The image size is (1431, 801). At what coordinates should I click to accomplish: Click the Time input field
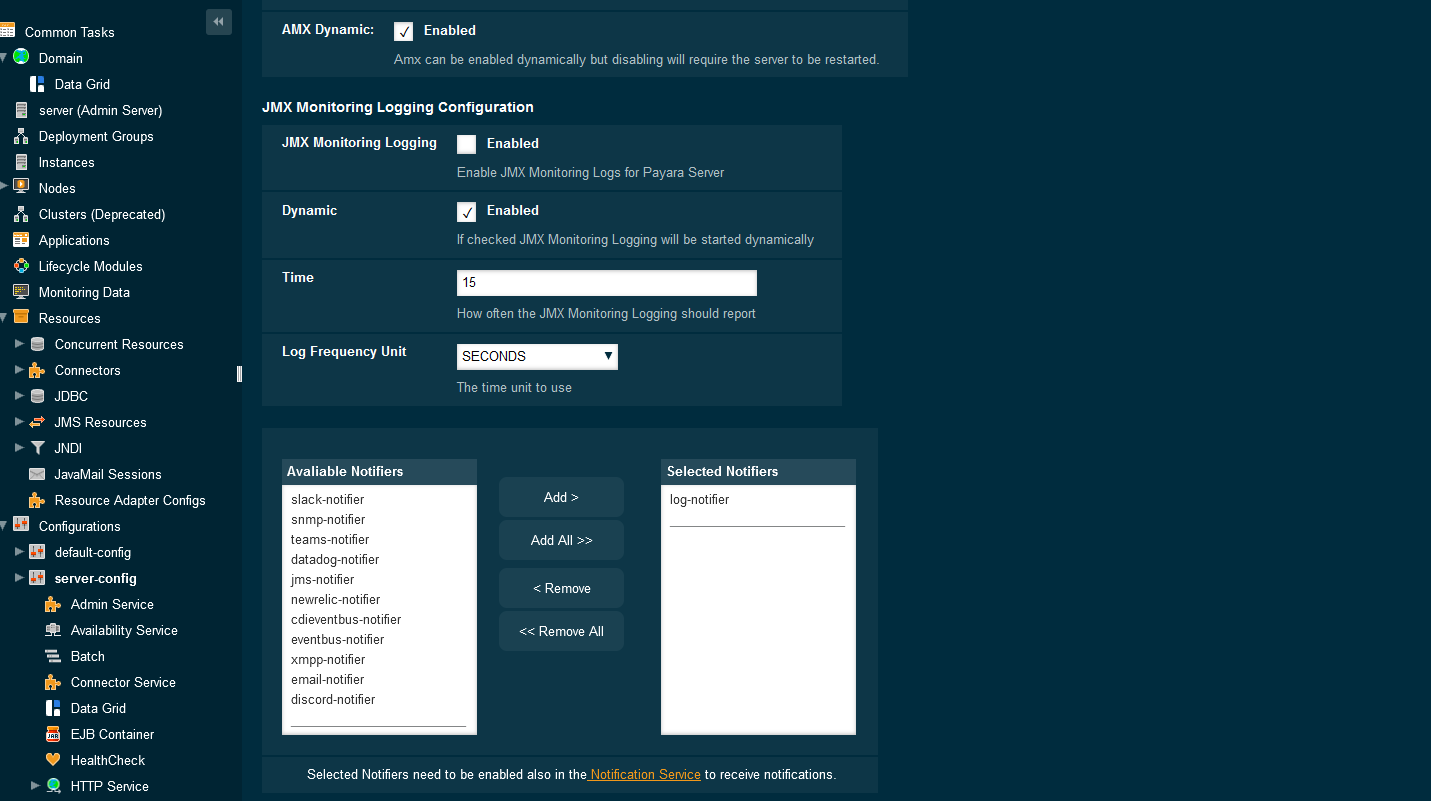pyautogui.click(x=606, y=282)
